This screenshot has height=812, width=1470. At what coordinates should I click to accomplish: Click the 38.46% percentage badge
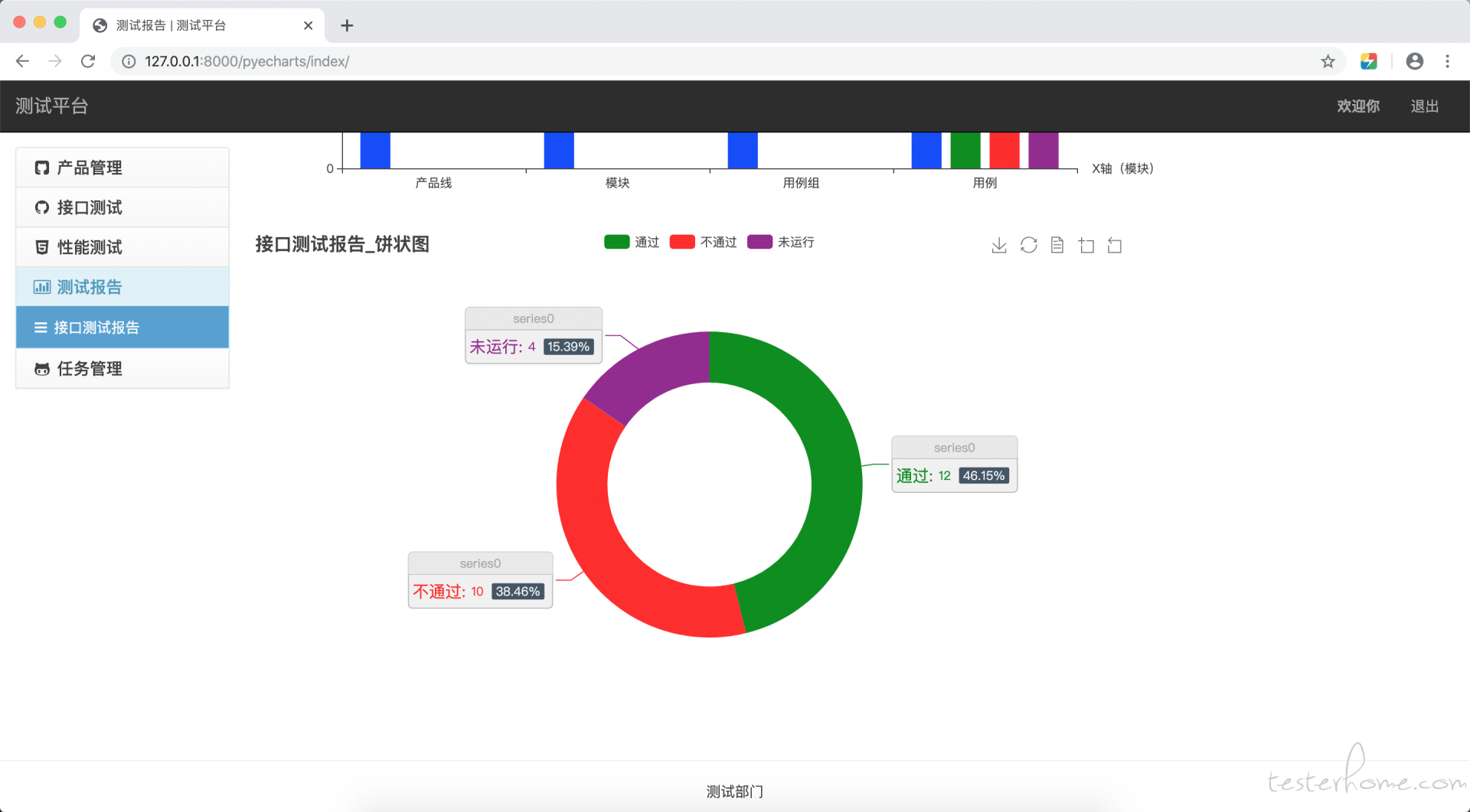click(x=518, y=592)
